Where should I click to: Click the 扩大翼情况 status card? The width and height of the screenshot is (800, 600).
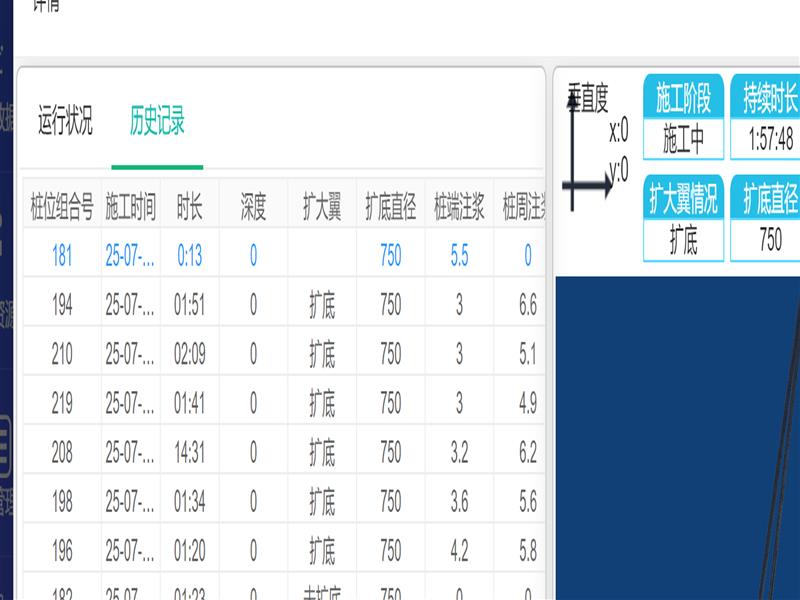[683, 219]
